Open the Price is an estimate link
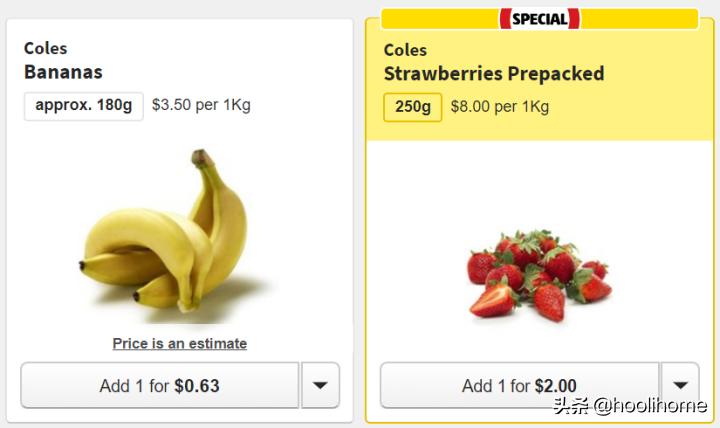Viewport: 720px width, 428px height. (x=180, y=344)
